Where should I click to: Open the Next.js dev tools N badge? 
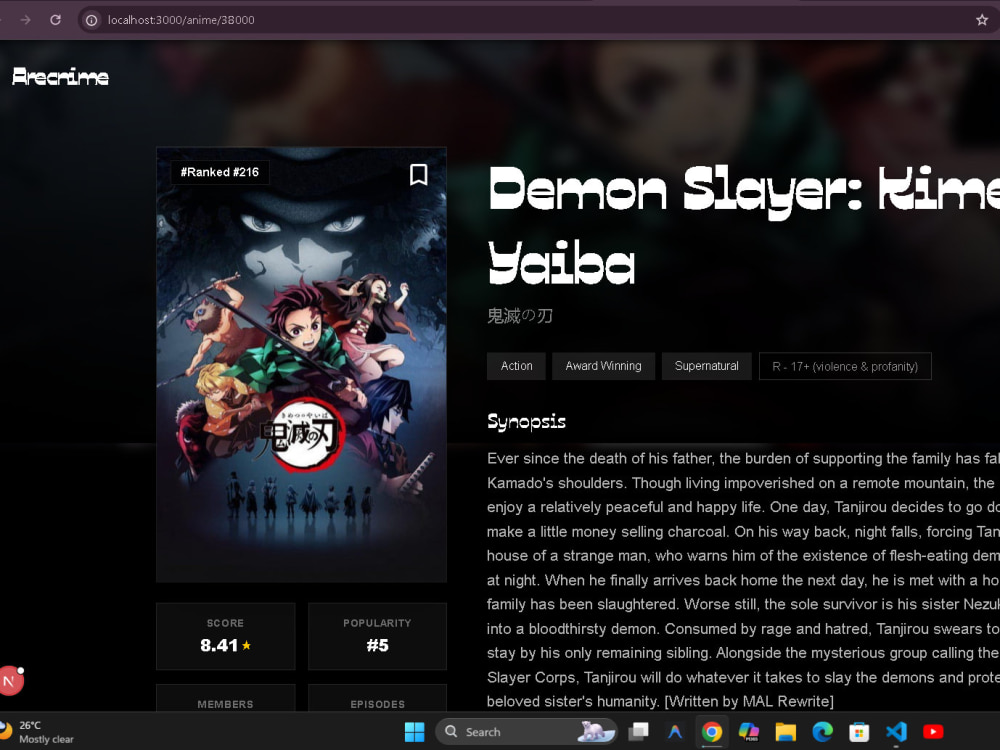point(10,681)
